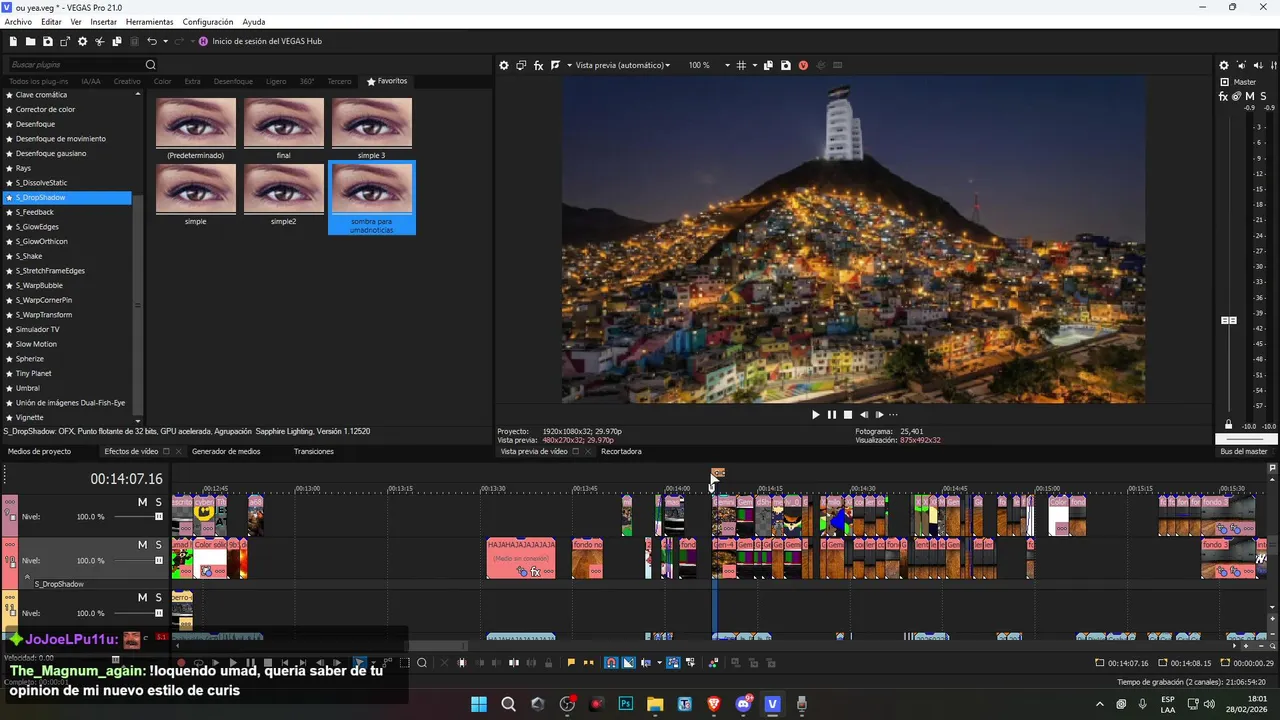1280x720 pixels.
Task: Select S_Shake in the plugin list
Action: [29, 256]
